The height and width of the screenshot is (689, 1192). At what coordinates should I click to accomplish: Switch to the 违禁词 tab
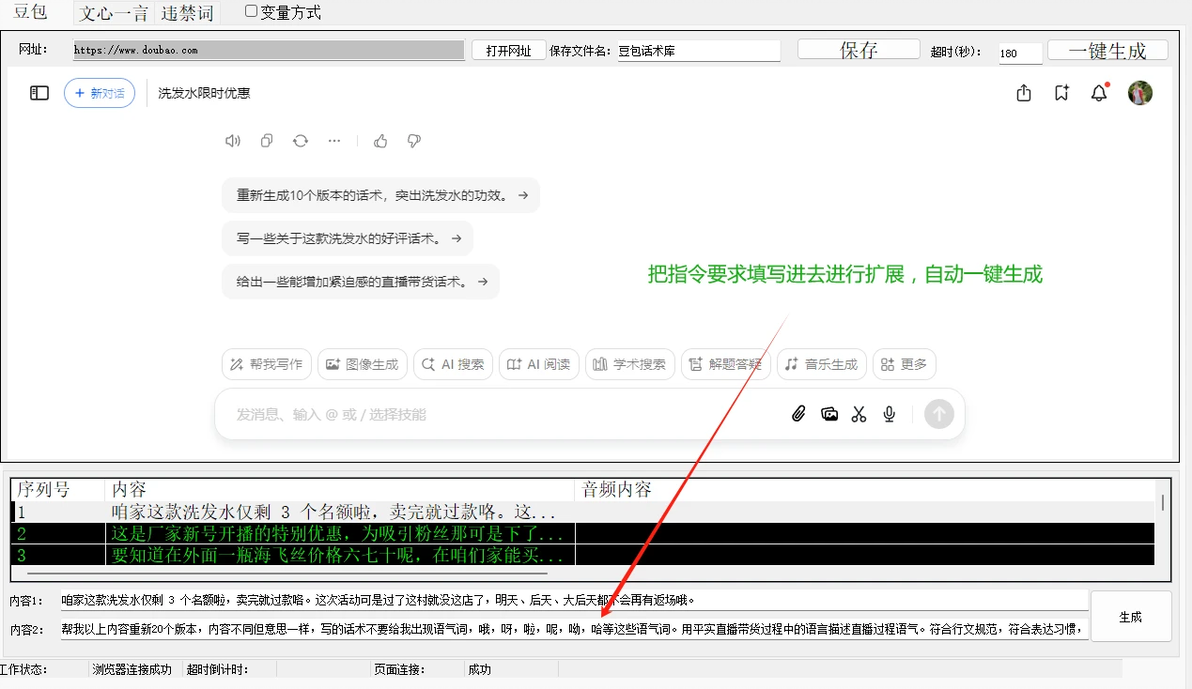[187, 13]
